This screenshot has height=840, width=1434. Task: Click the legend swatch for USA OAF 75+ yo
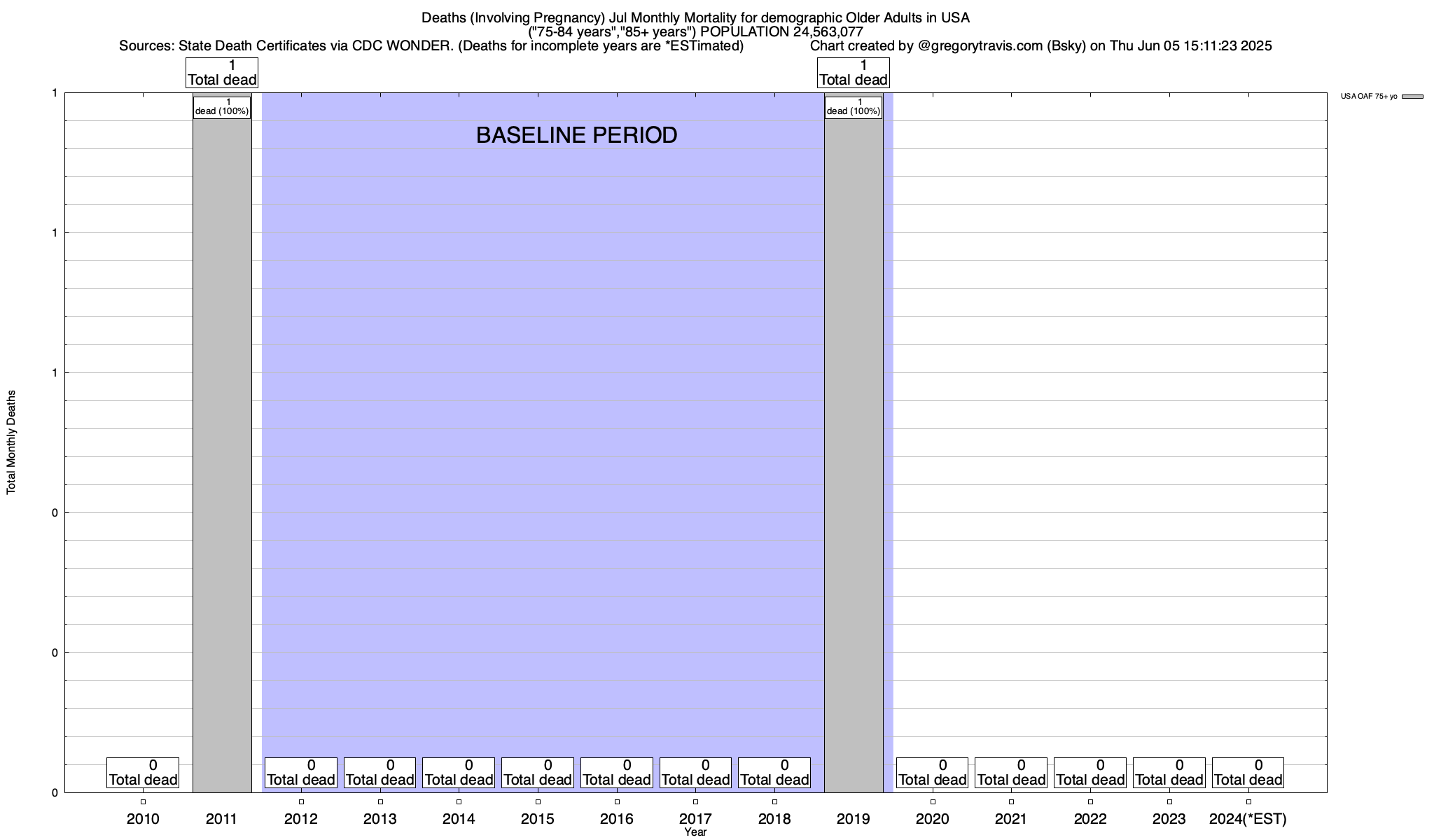(x=1412, y=97)
